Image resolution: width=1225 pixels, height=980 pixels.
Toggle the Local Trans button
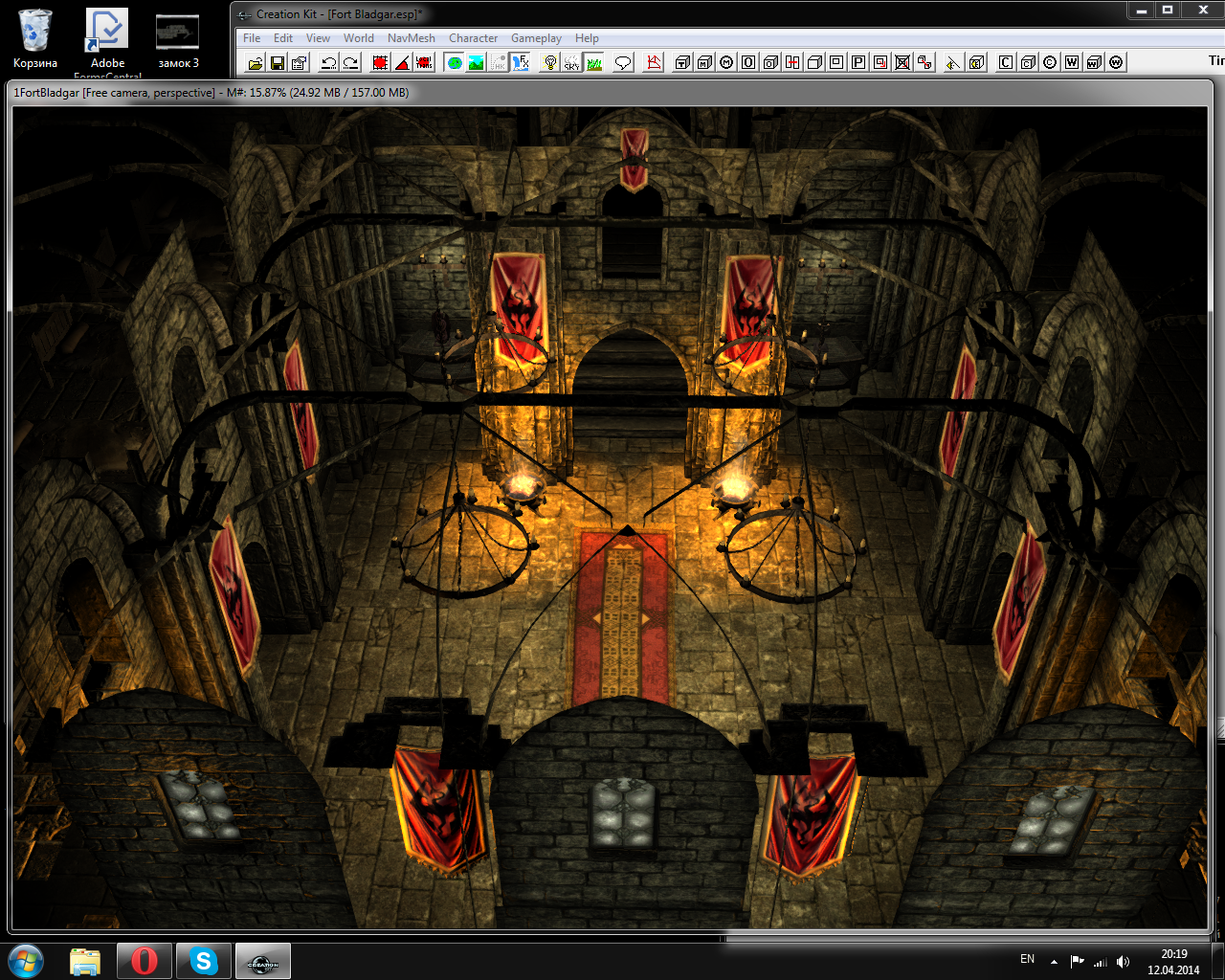click(424, 62)
